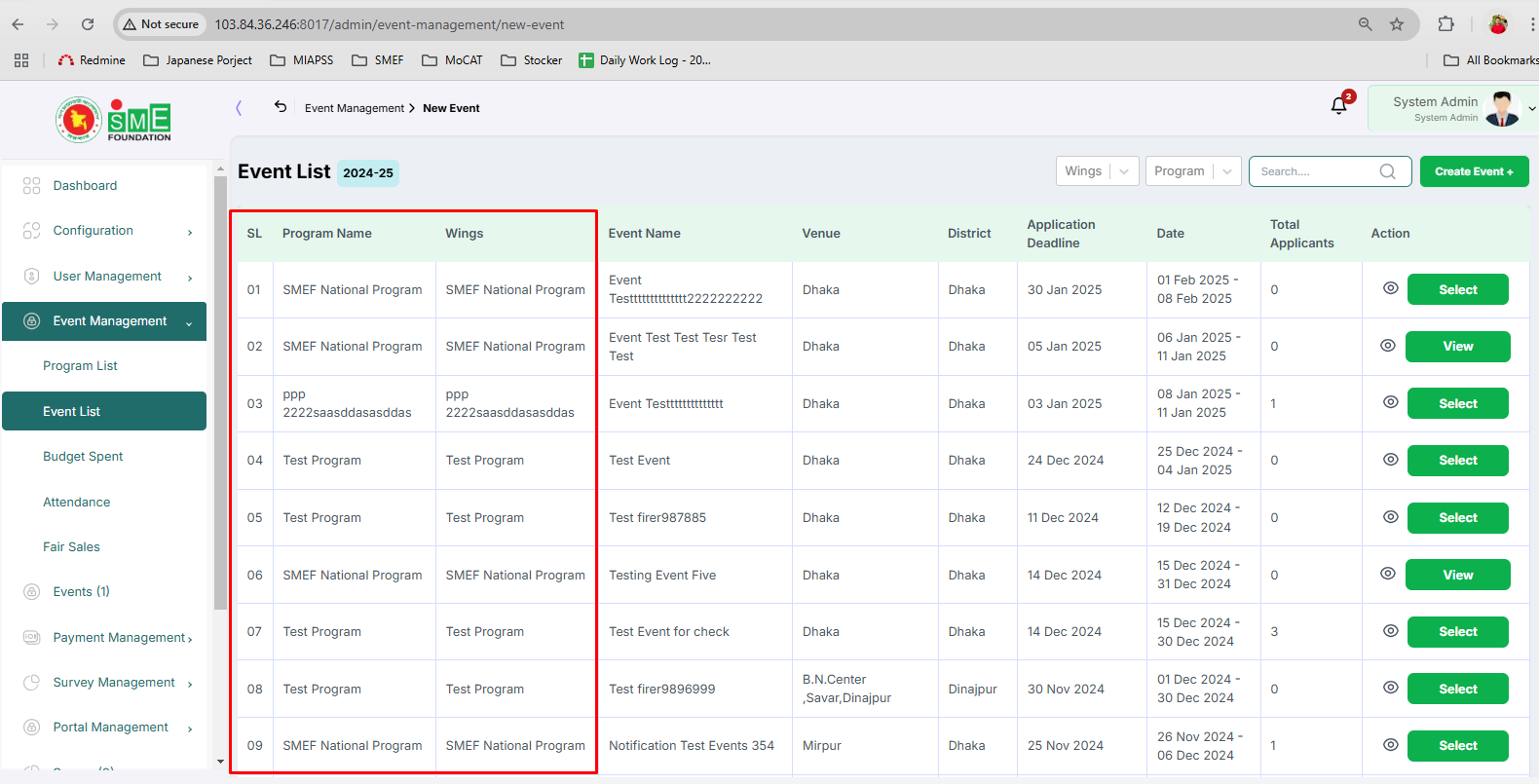Click the SME Foundation logo
This screenshot has height=784, width=1539.
point(113,120)
